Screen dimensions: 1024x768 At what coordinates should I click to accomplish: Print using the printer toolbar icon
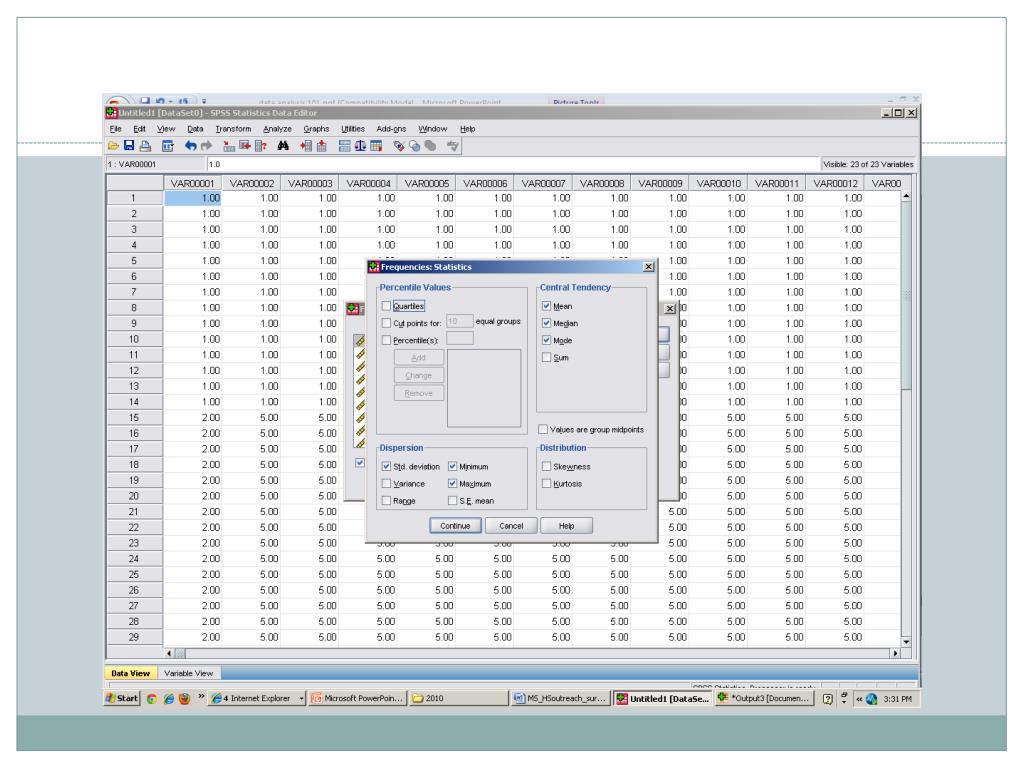coord(145,146)
